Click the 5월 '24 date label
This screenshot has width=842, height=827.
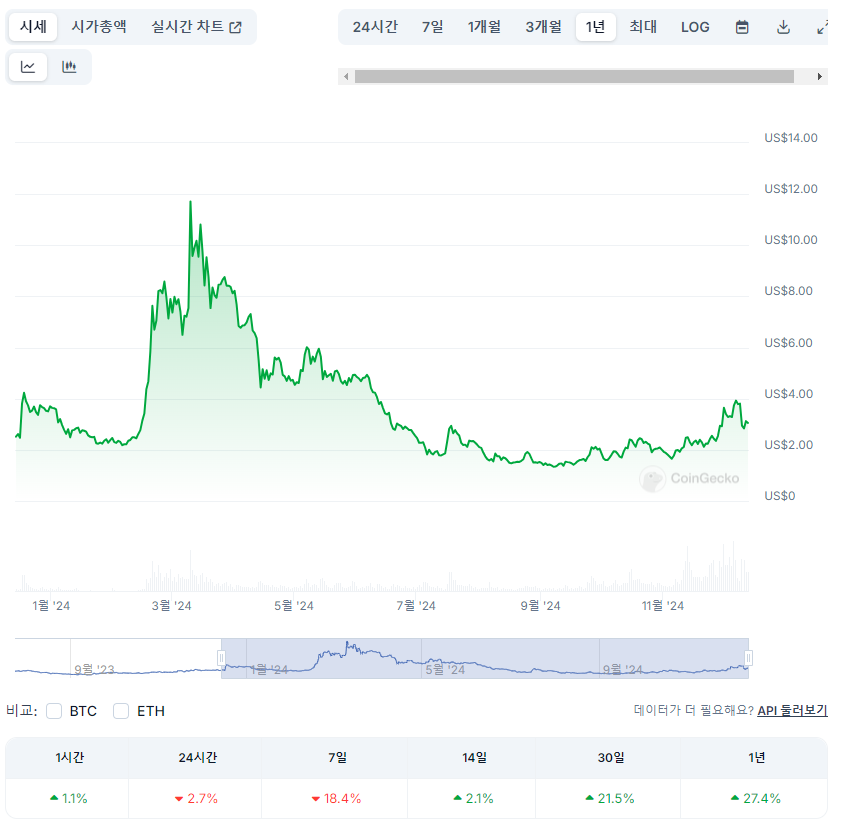294,606
